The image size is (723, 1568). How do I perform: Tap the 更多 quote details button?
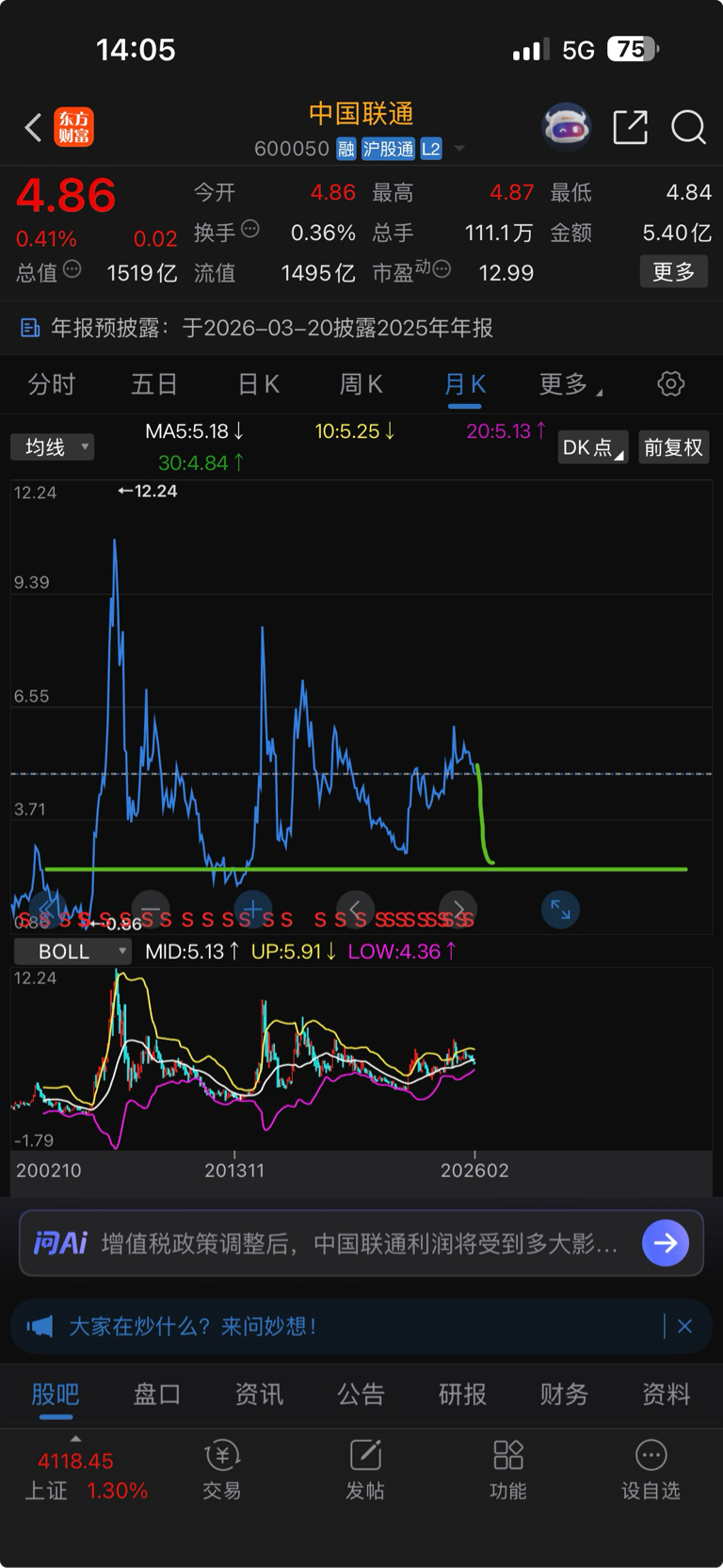674,271
